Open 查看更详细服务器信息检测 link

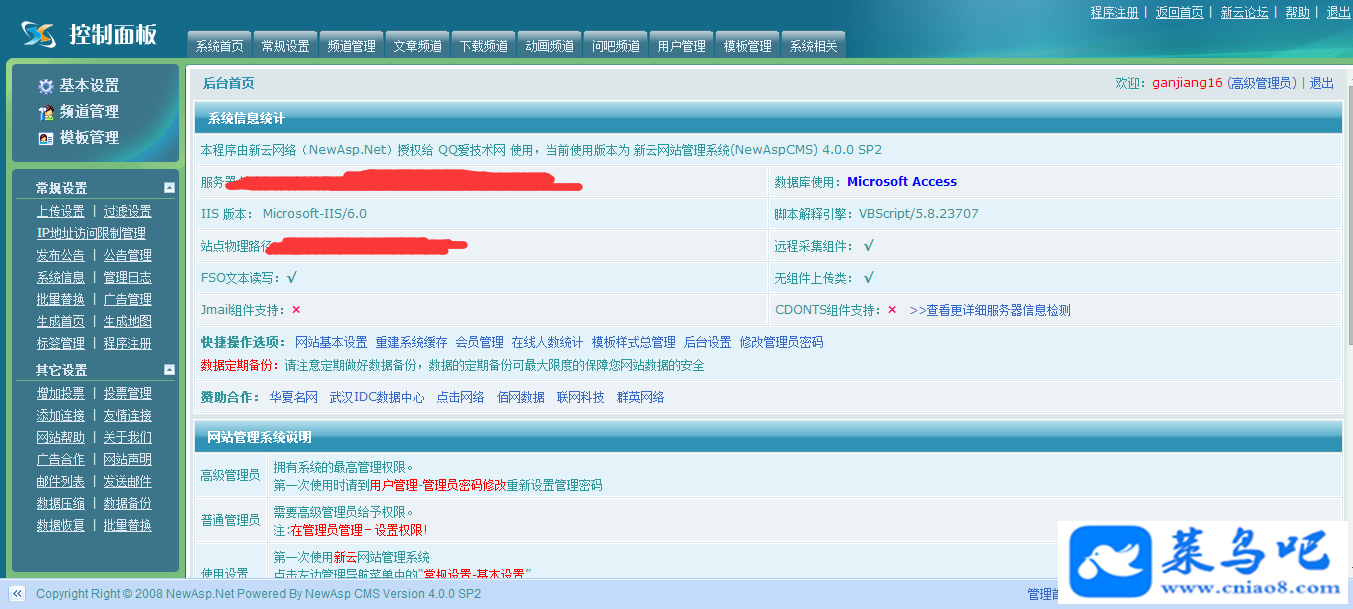coord(990,310)
